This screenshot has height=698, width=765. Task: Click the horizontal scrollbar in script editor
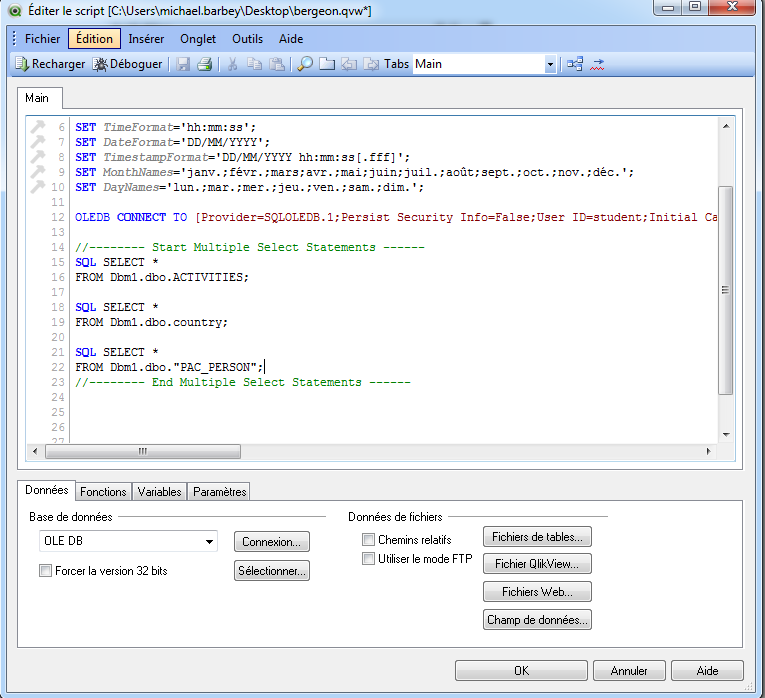[x=143, y=451]
